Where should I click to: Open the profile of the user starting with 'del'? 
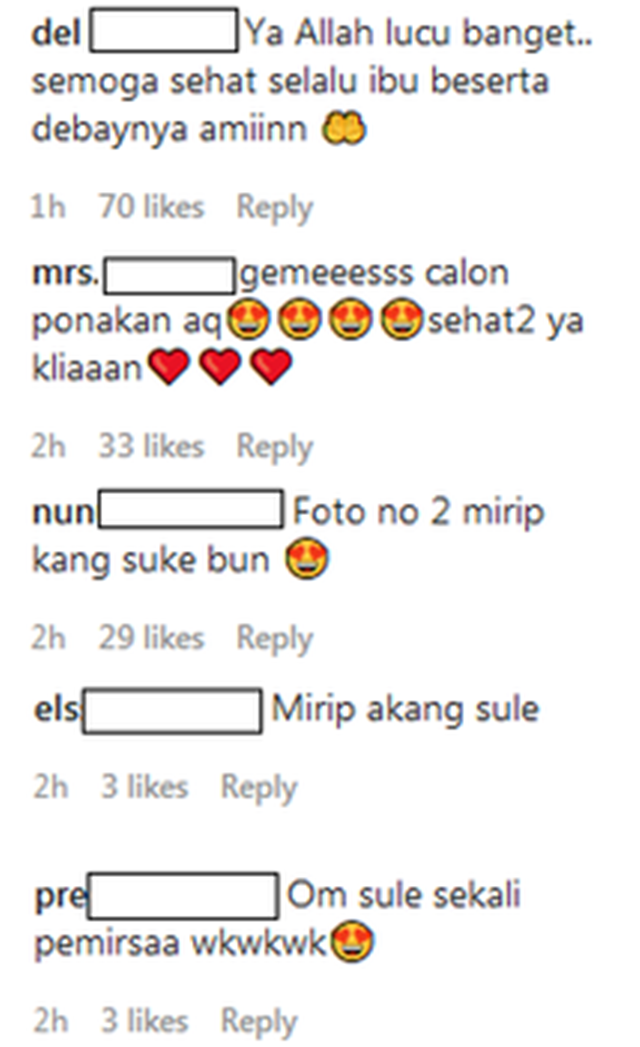[134, 31]
